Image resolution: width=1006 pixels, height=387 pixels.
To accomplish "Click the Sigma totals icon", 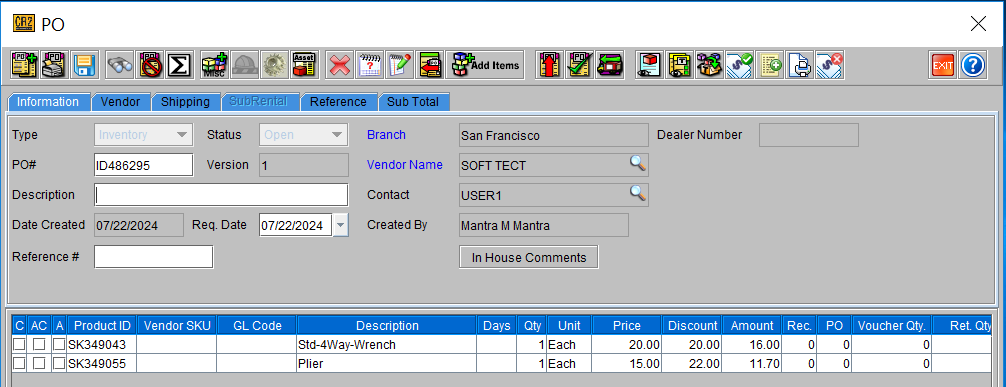I will pyautogui.click(x=180, y=65).
